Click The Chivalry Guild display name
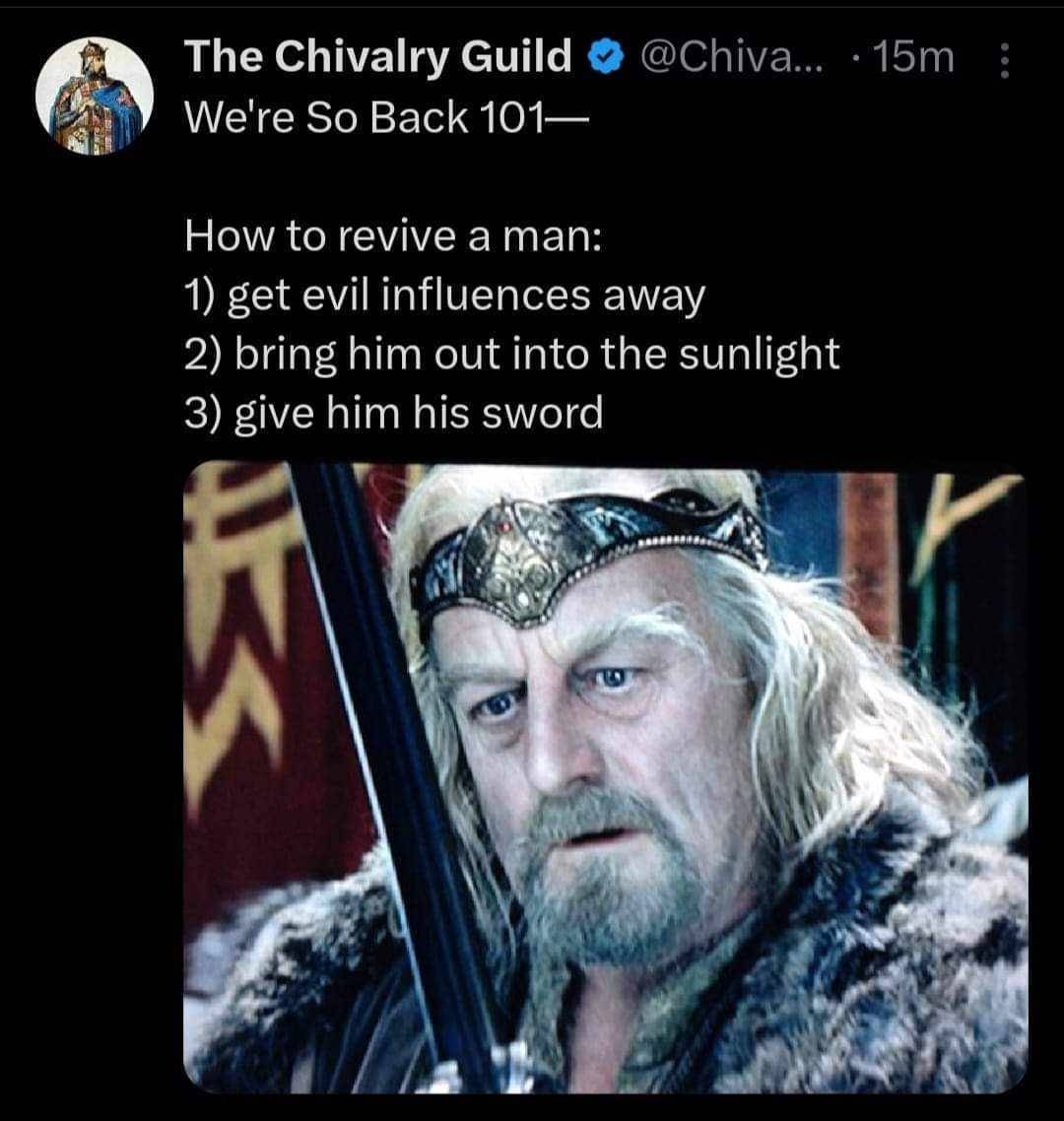The height and width of the screenshot is (1121, 1064). point(377,58)
